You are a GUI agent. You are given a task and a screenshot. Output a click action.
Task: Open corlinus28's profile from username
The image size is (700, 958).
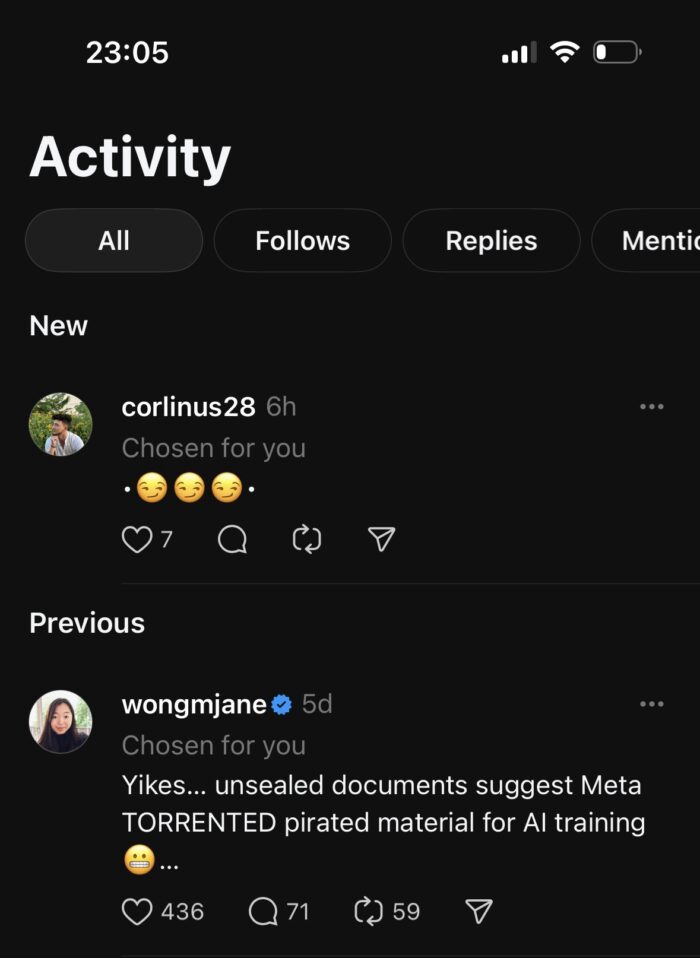point(188,407)
